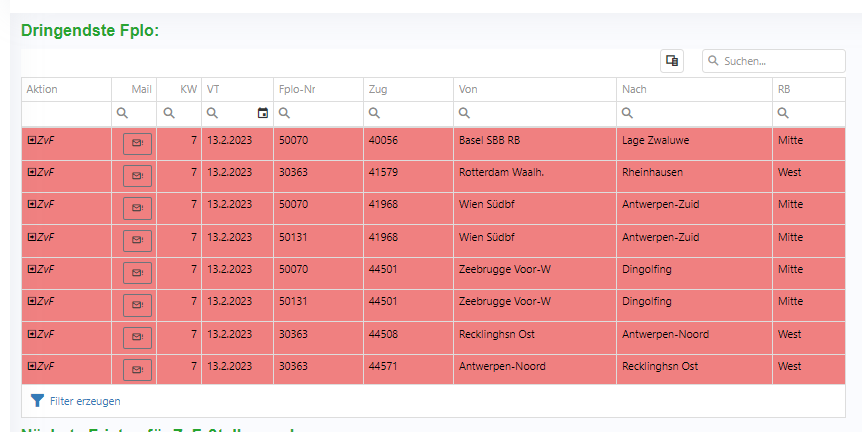Image resolution: width=862 pixels, height=432 pixels.
Task: Expand ZvF for Rotterdam Waalh. row
Action: [32, 172]
